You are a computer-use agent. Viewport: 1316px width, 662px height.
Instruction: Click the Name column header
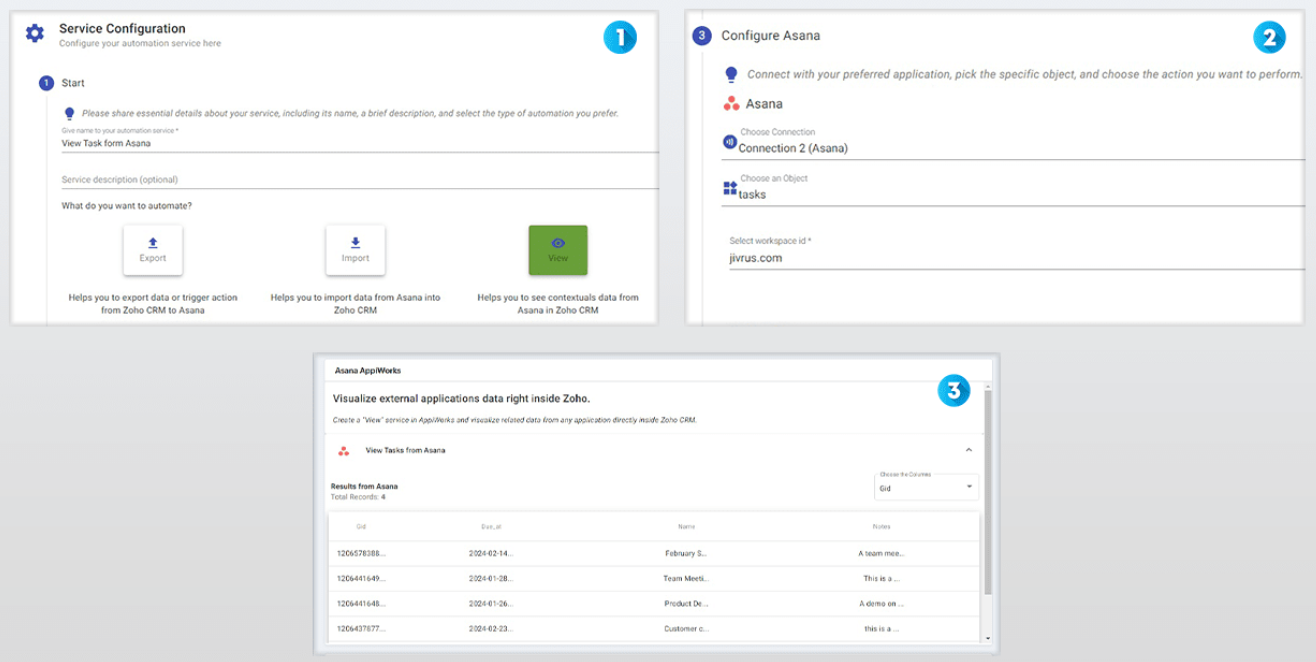coord(686,527)
